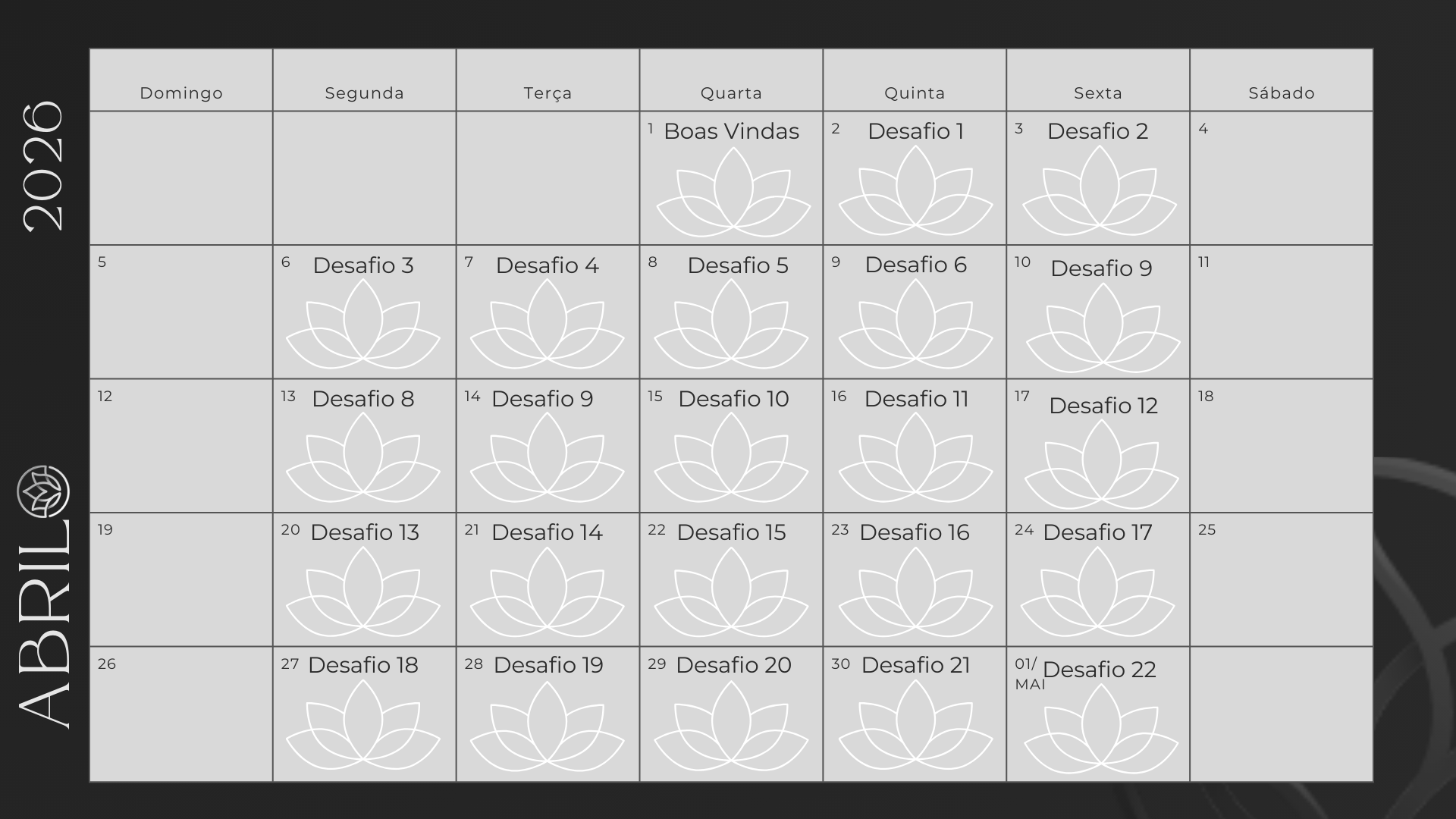This screenshot has width=1456, height=819.
Task: Select the lotus flower below Desafio 1
Action: pyautogui.click(x=915, y=192)
